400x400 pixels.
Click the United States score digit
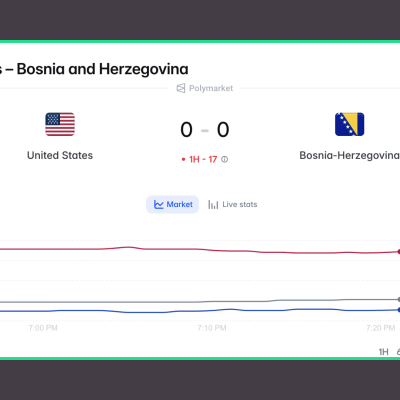tap(186, 130)
